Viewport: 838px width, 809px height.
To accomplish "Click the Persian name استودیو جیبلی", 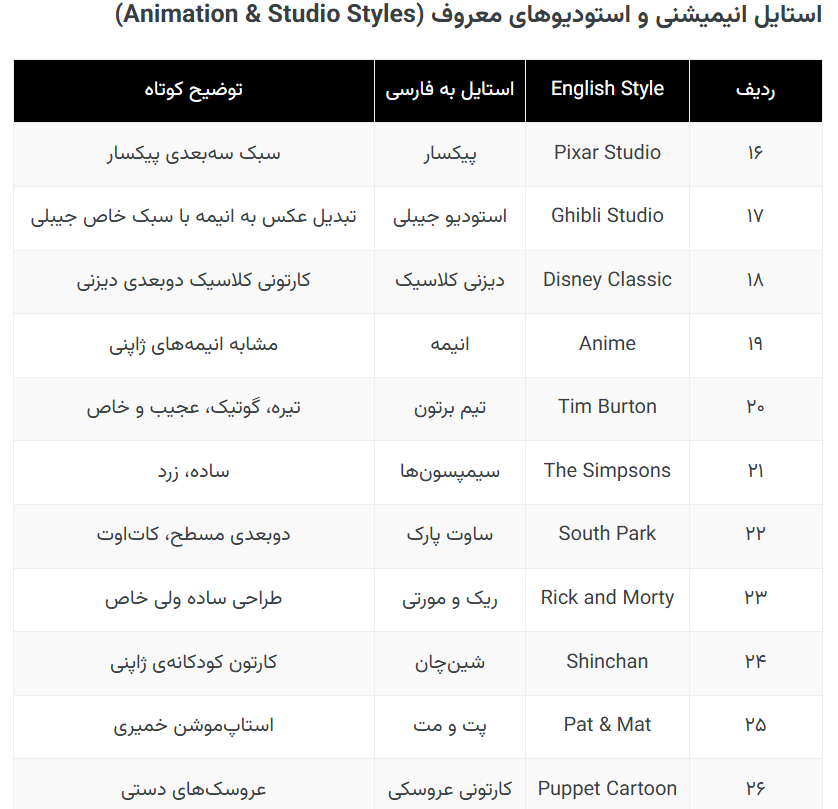I will (x=450, y=216).
